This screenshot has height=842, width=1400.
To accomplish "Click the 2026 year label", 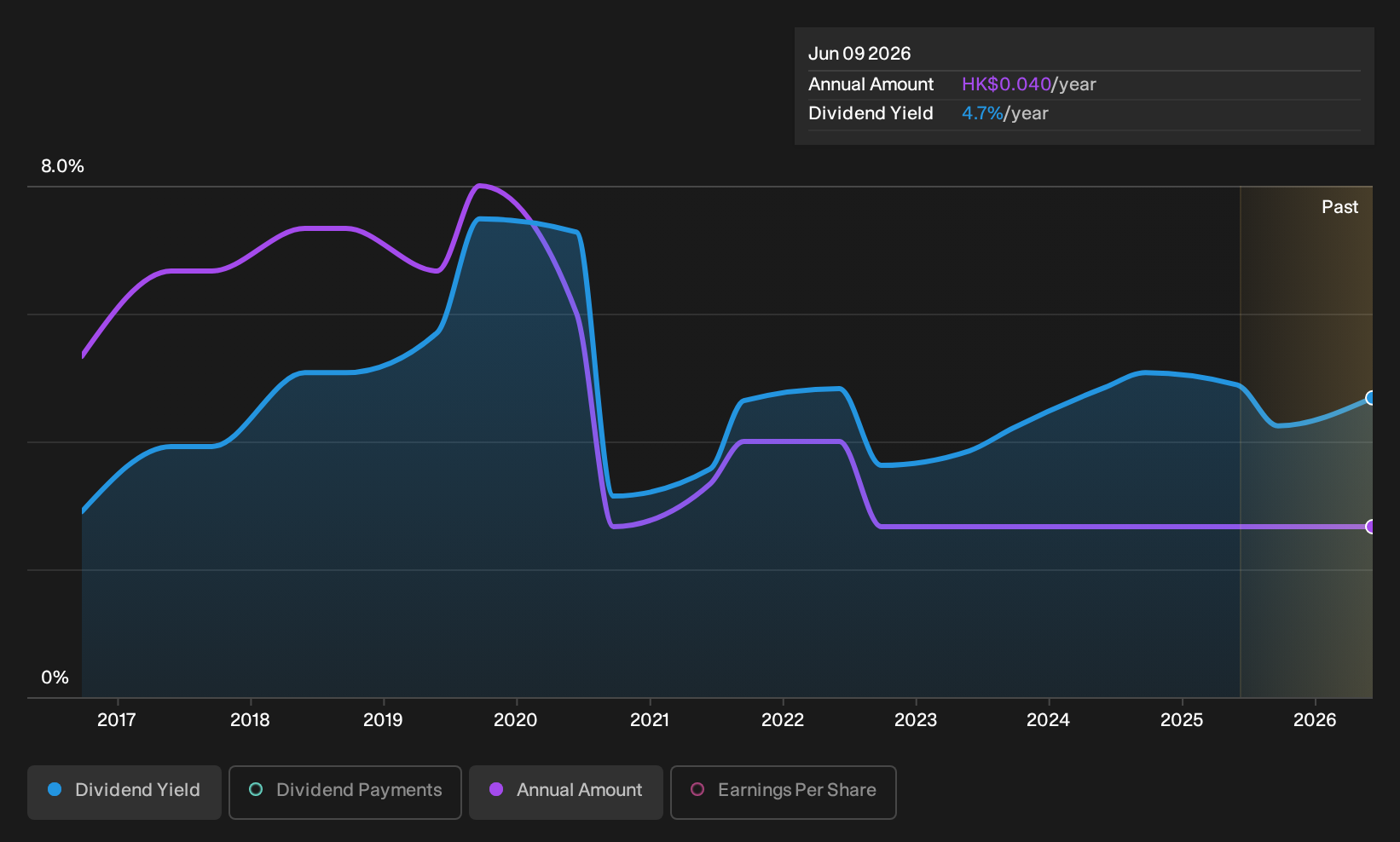I will pyautogui.click(x=1315, y=720).
